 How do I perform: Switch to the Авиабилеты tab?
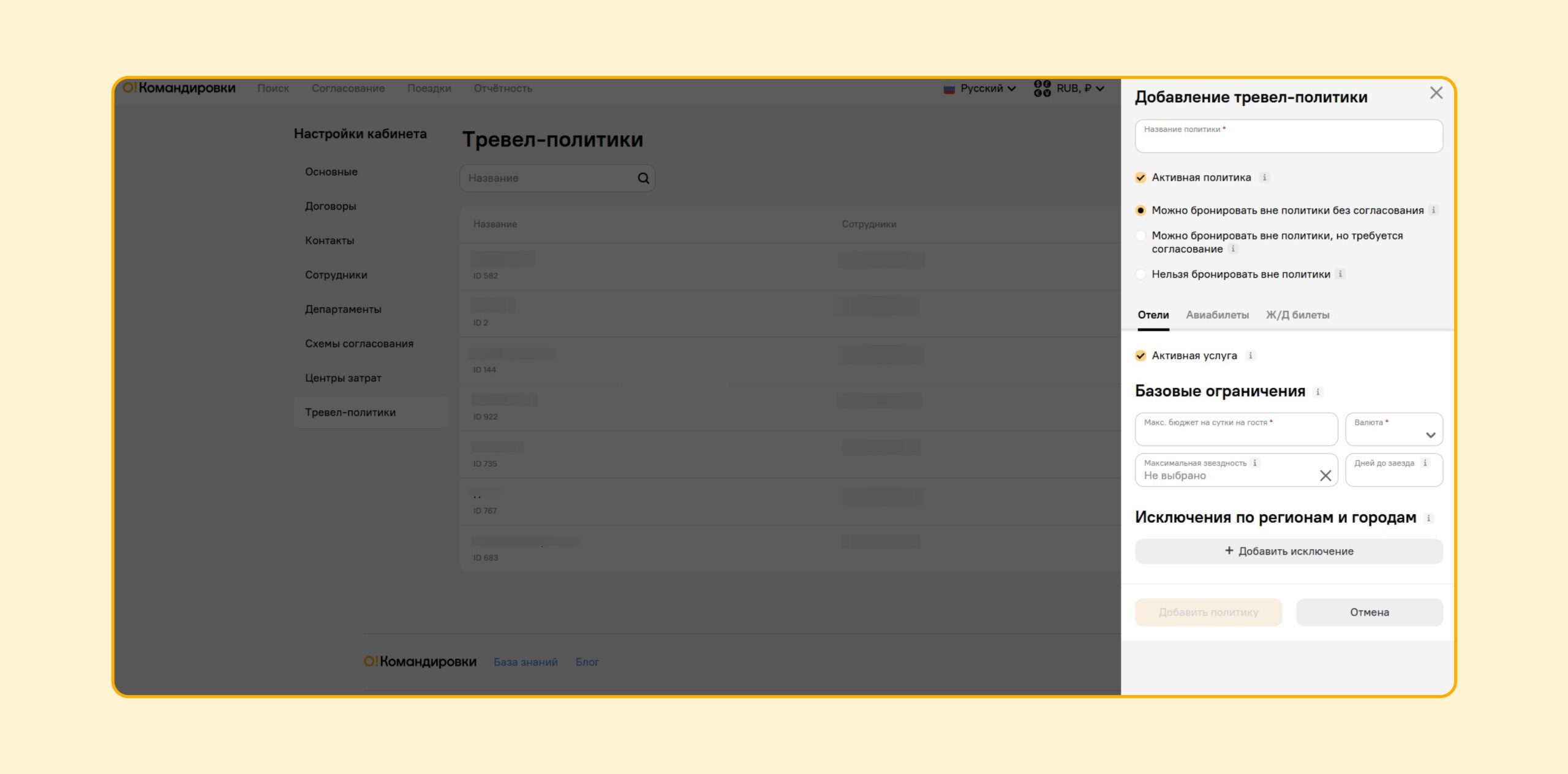point(1217,315)
